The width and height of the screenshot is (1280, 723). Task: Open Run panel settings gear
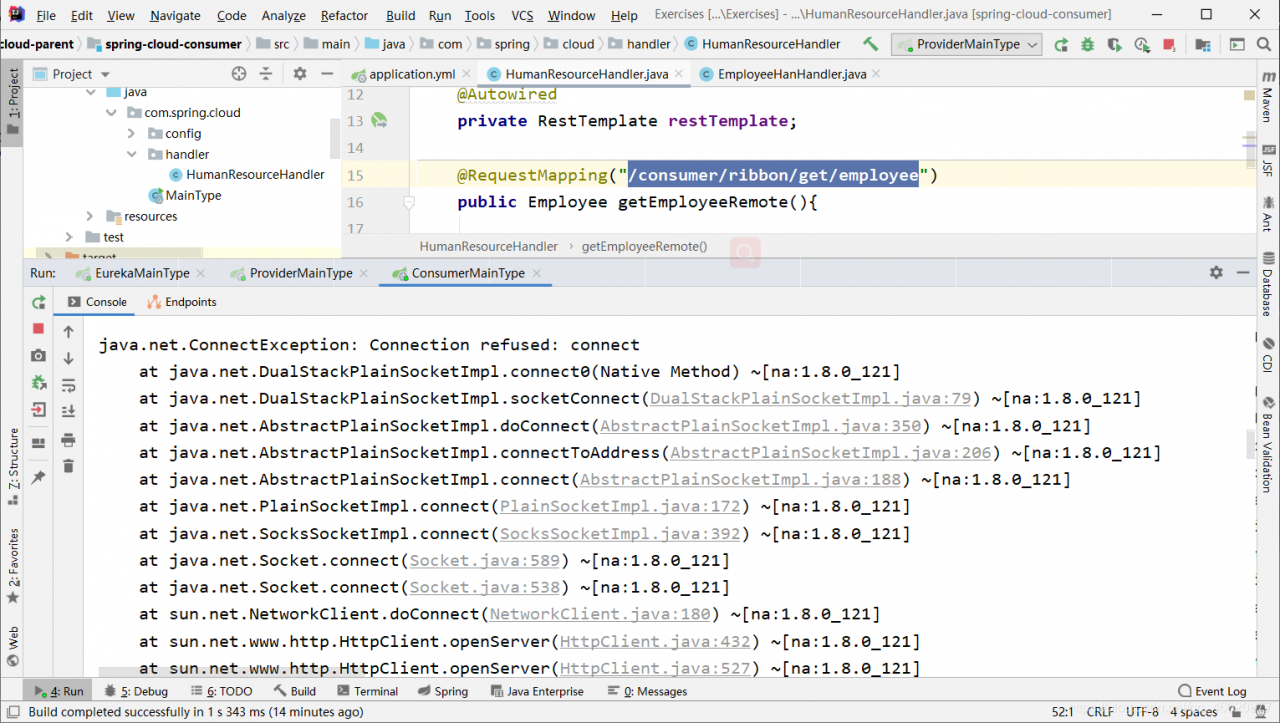pyautogui.click(x=1216, y=272)
